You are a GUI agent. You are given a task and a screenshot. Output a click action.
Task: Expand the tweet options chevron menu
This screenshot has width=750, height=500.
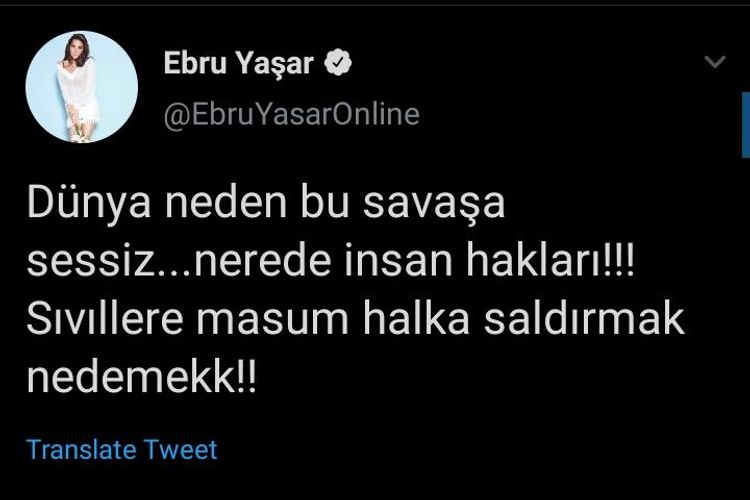[715, 62]
